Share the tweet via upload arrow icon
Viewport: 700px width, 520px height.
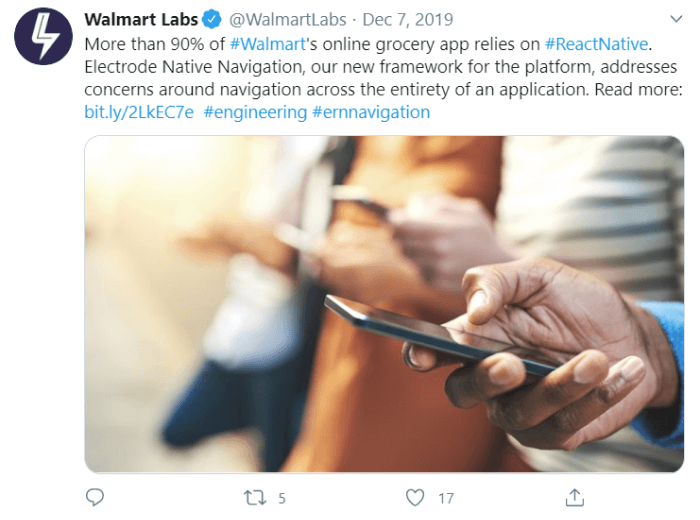[x=575, y=497]
